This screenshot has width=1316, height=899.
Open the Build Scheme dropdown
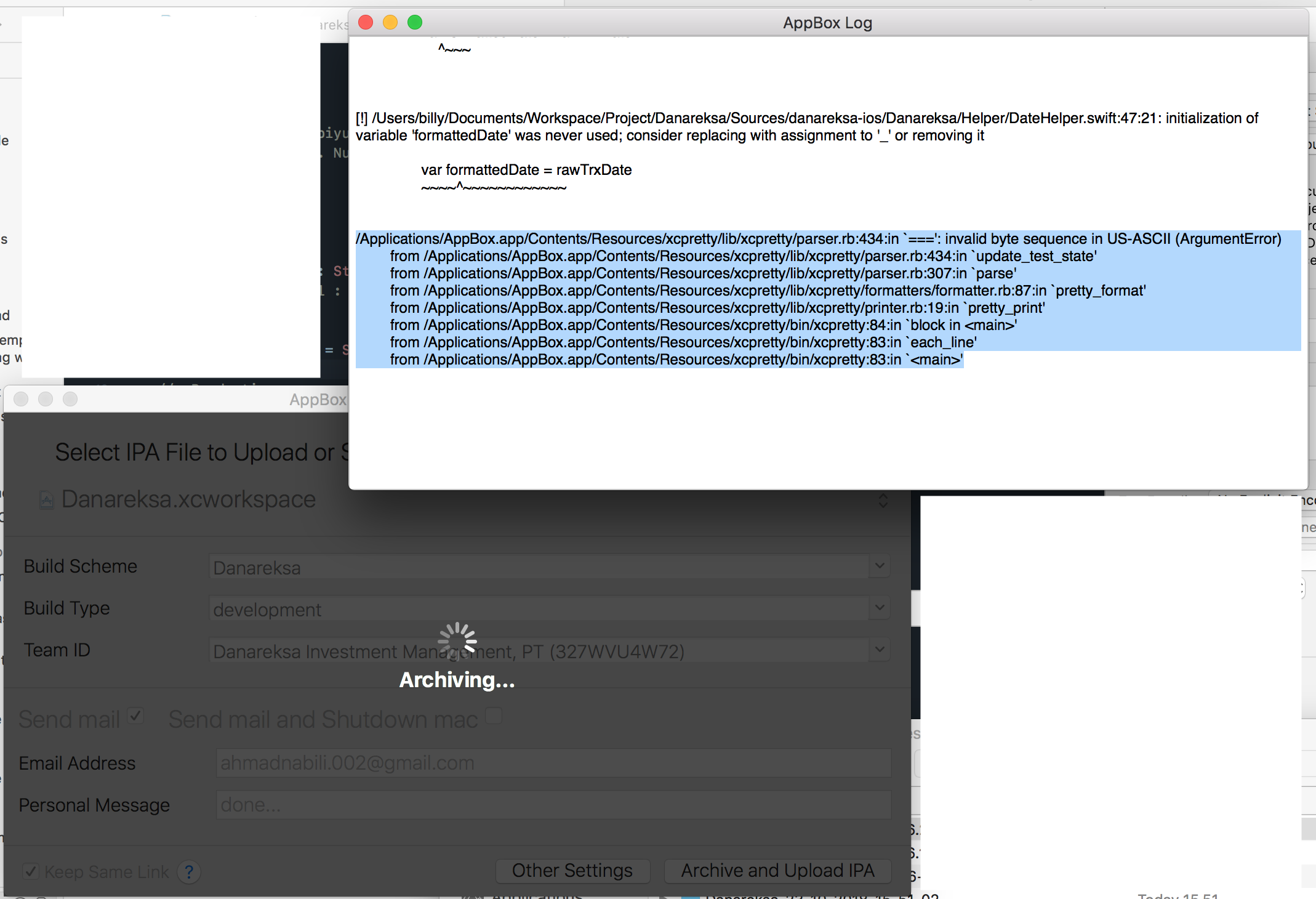click(x=879, y=566)
